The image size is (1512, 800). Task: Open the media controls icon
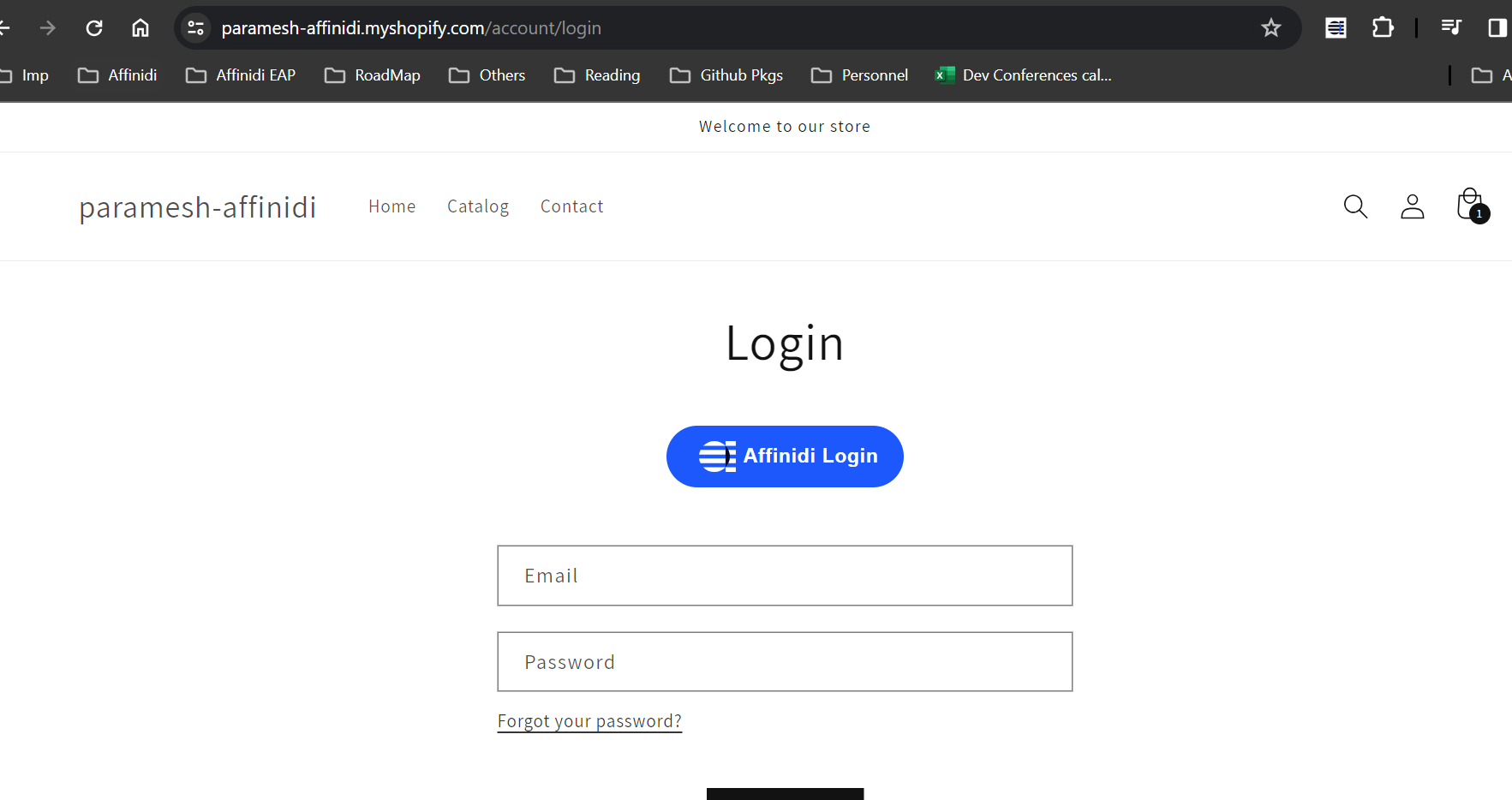point(1451,28)
